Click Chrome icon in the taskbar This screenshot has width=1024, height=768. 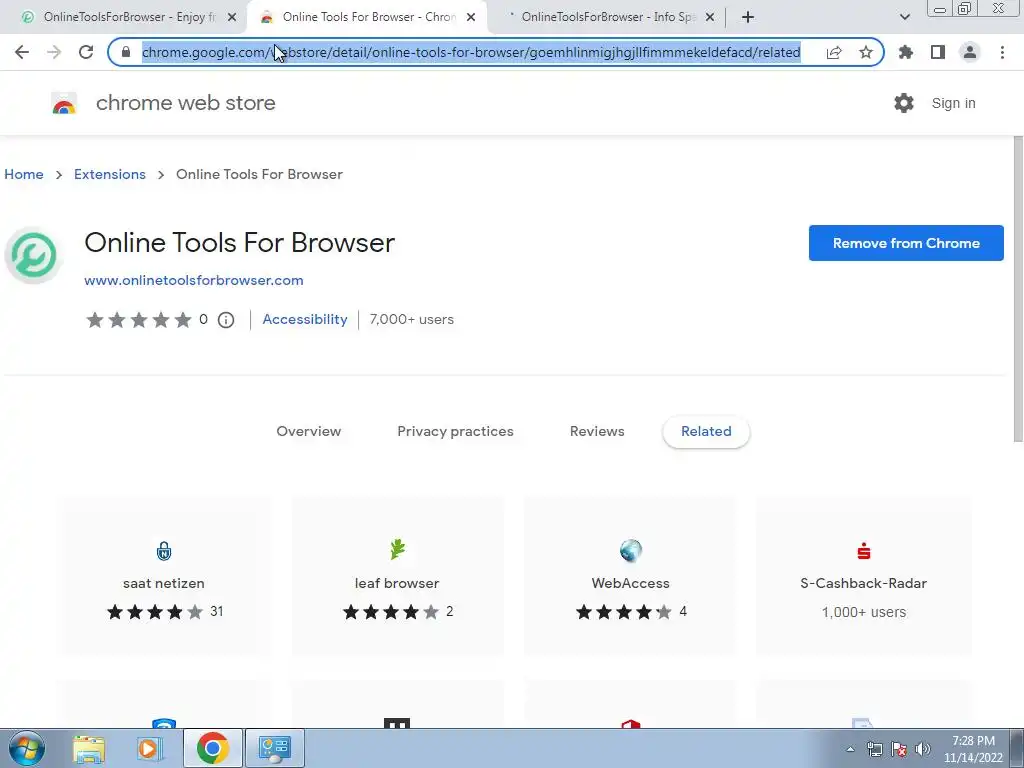coord(212,748)
